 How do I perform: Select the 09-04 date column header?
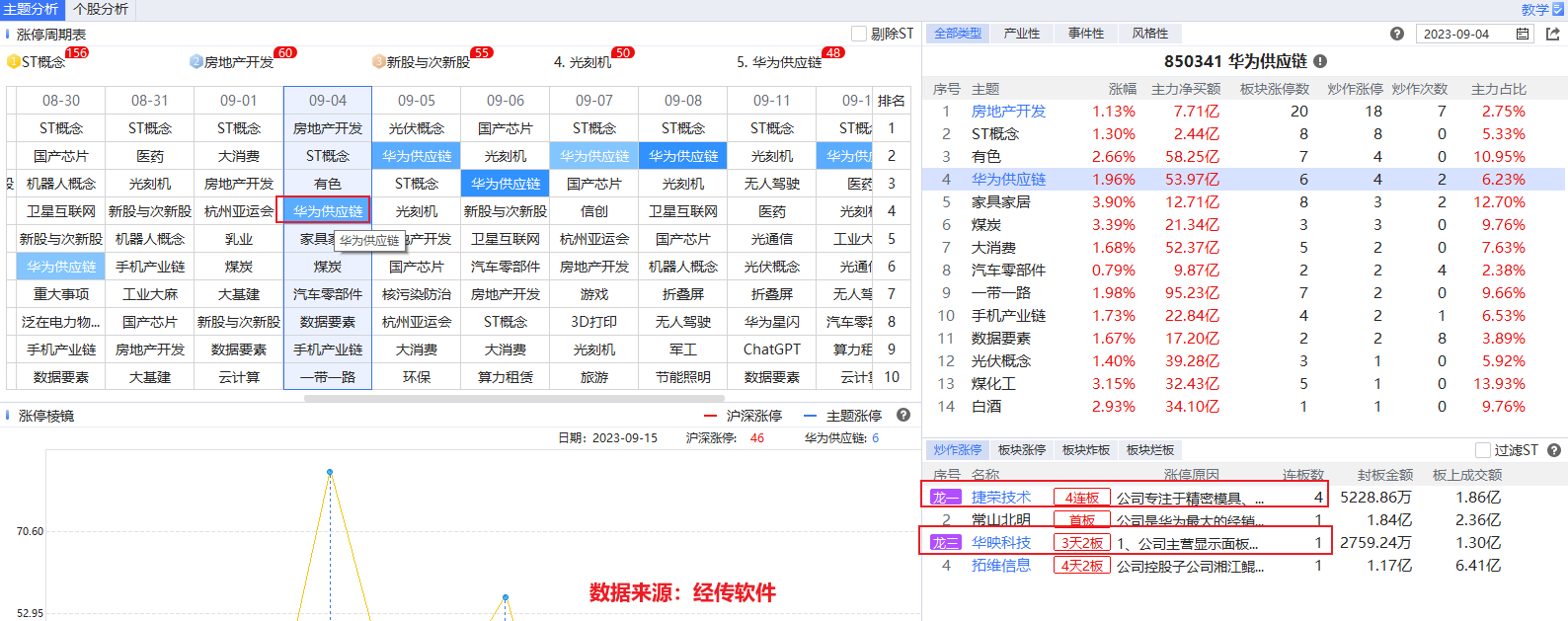[x=328, y=101]
